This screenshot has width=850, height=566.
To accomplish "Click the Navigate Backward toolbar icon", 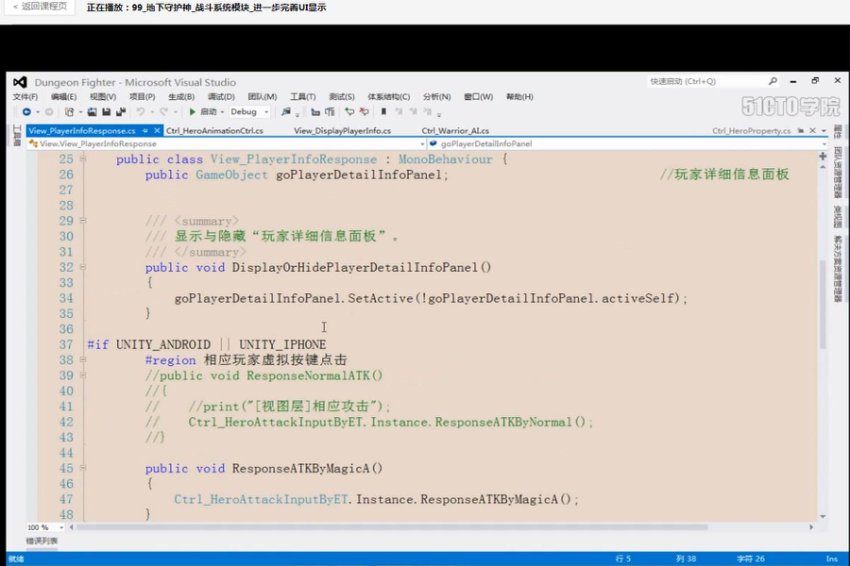I will (25, 112).
